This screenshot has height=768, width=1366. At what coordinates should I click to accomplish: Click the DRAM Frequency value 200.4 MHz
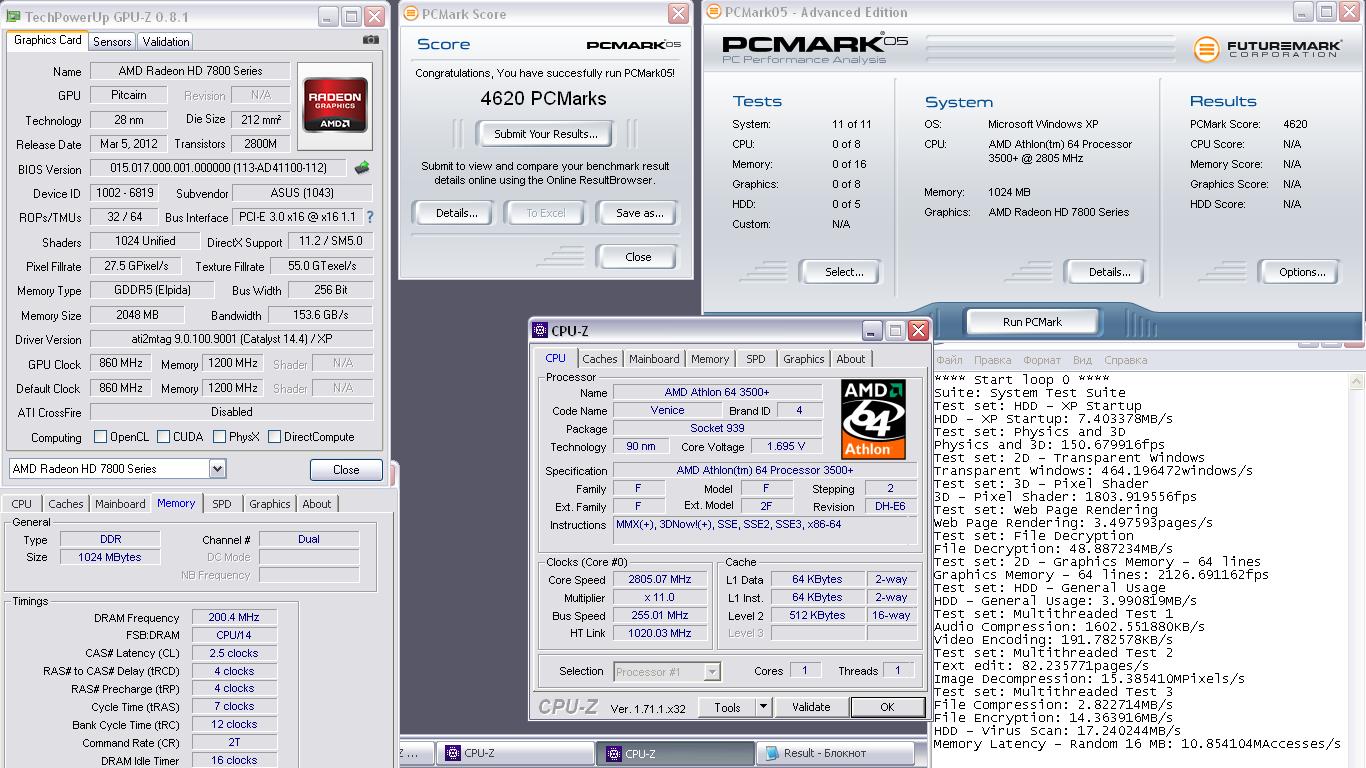point(234,618)
